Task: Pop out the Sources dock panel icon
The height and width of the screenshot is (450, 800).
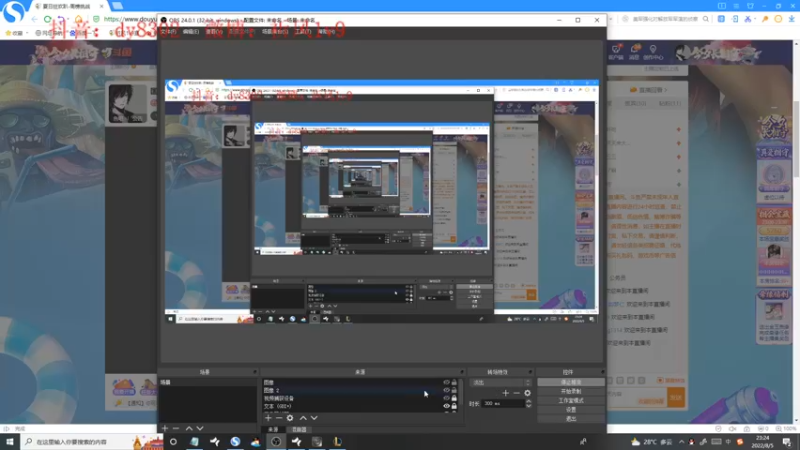Action: pos(462,372)
